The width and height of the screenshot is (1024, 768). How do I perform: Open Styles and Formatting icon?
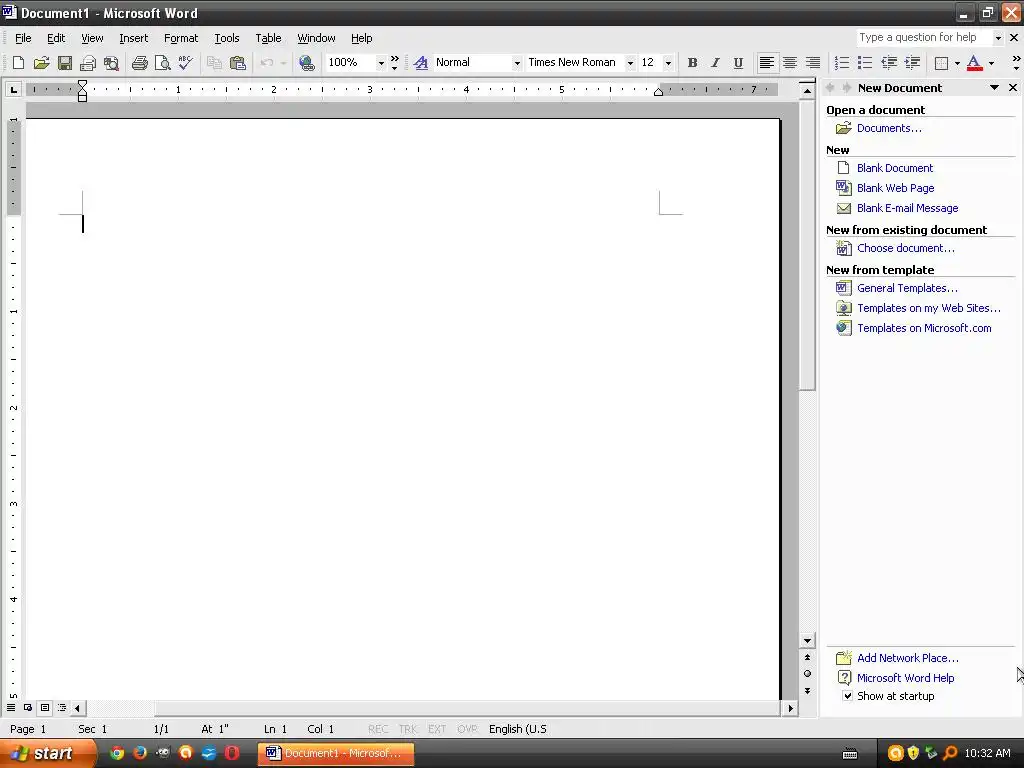tap(421, 63)
